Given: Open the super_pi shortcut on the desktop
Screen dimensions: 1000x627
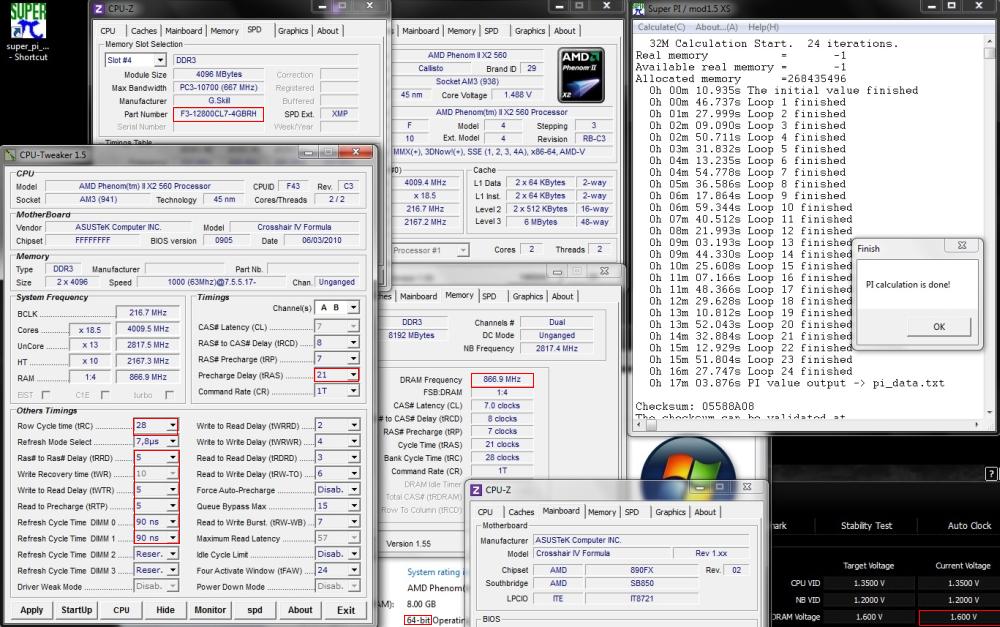Looking at the screenshot, I should point(27,31).
